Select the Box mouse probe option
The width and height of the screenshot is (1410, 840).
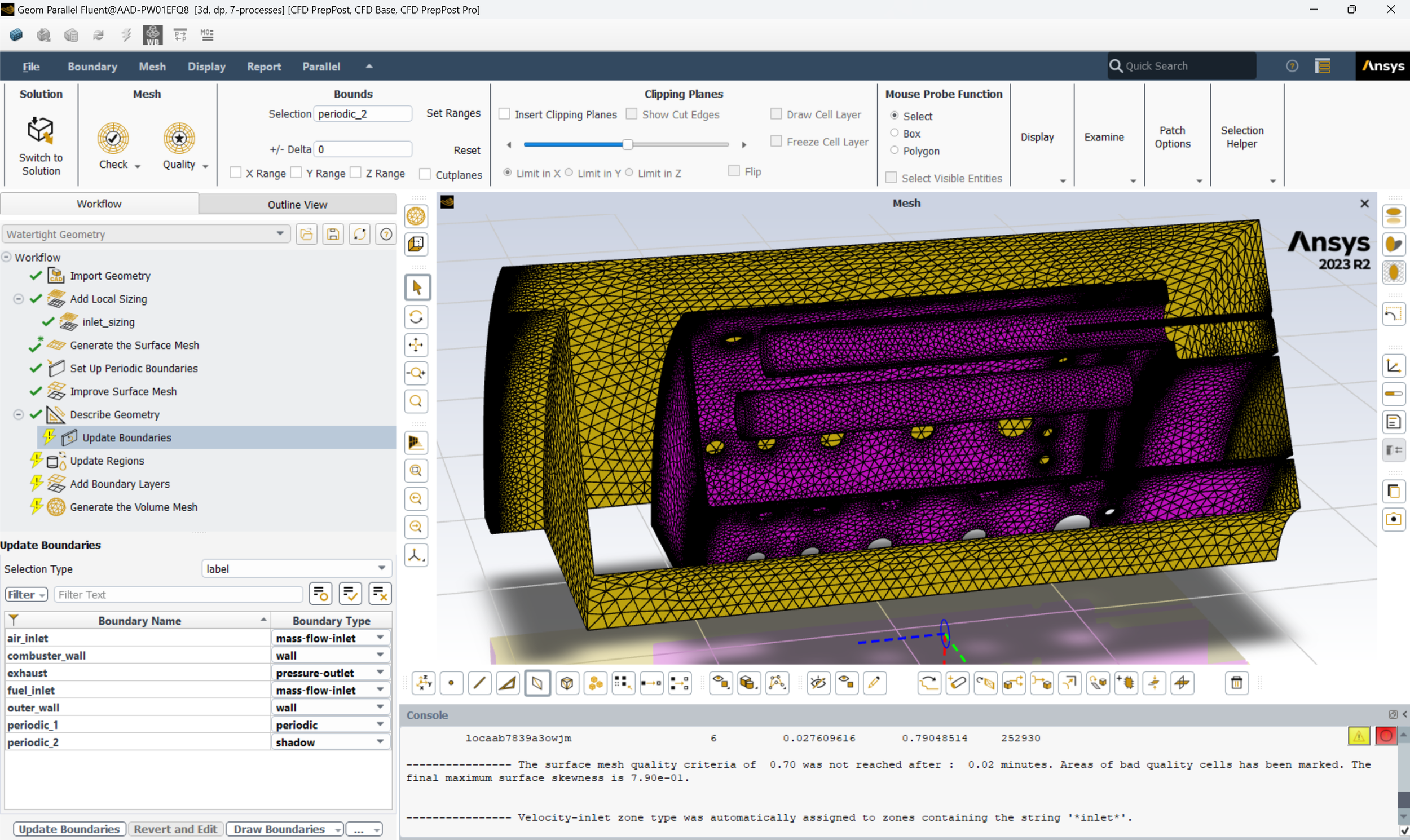click(x=894, y=133)
